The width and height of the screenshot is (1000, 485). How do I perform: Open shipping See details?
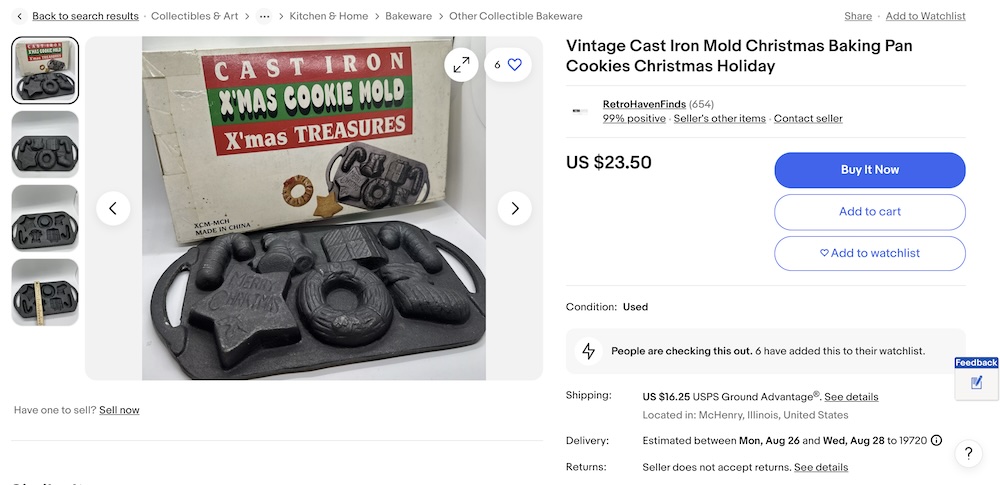(x=851, y=397)
